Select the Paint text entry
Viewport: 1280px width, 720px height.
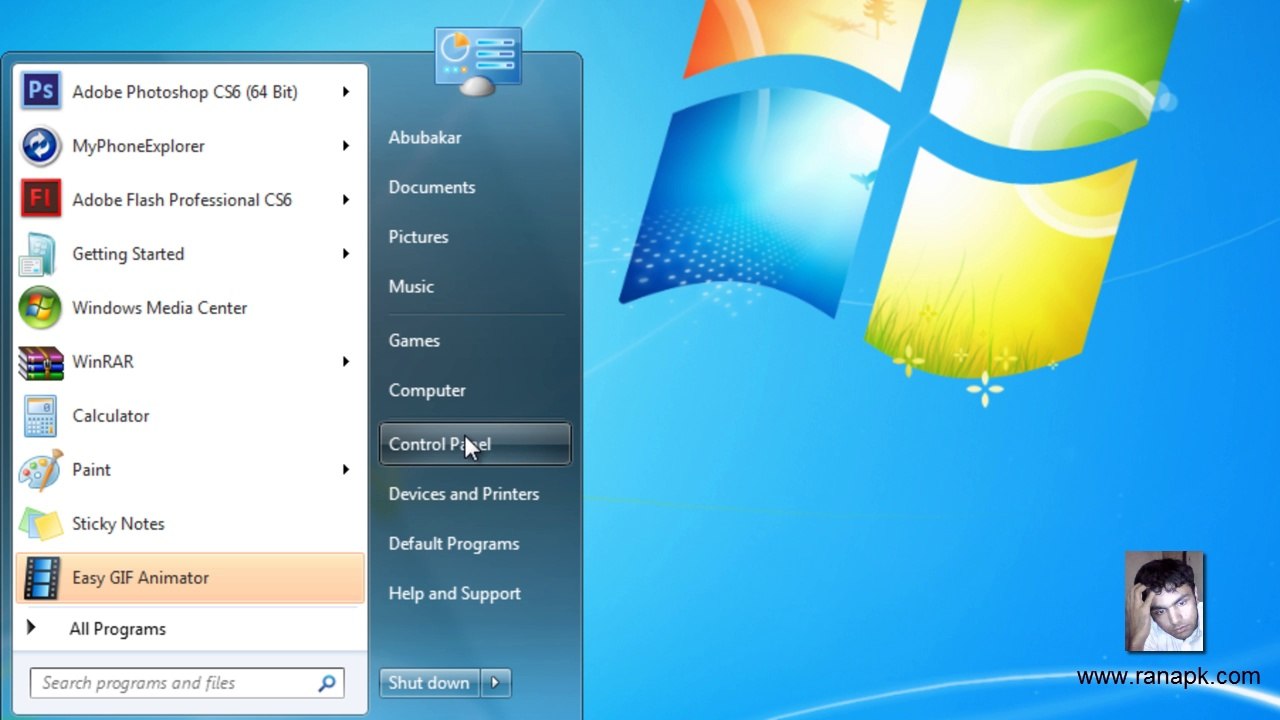click(92, 470)
